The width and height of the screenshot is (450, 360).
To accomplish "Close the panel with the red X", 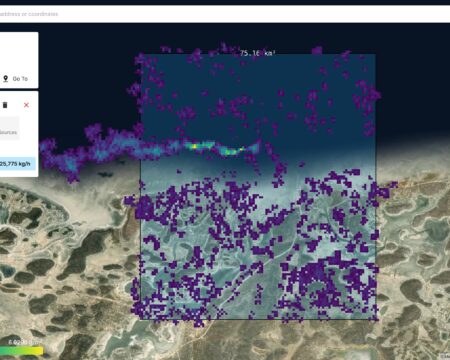I will [x=26, y=105].
